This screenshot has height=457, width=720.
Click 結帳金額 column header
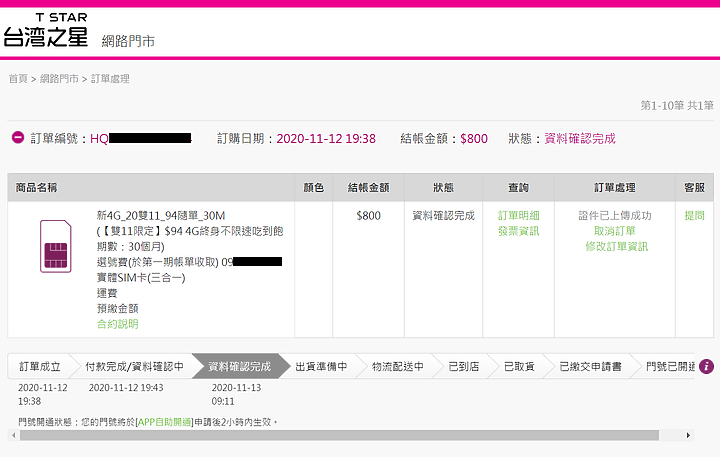(368, 187)
